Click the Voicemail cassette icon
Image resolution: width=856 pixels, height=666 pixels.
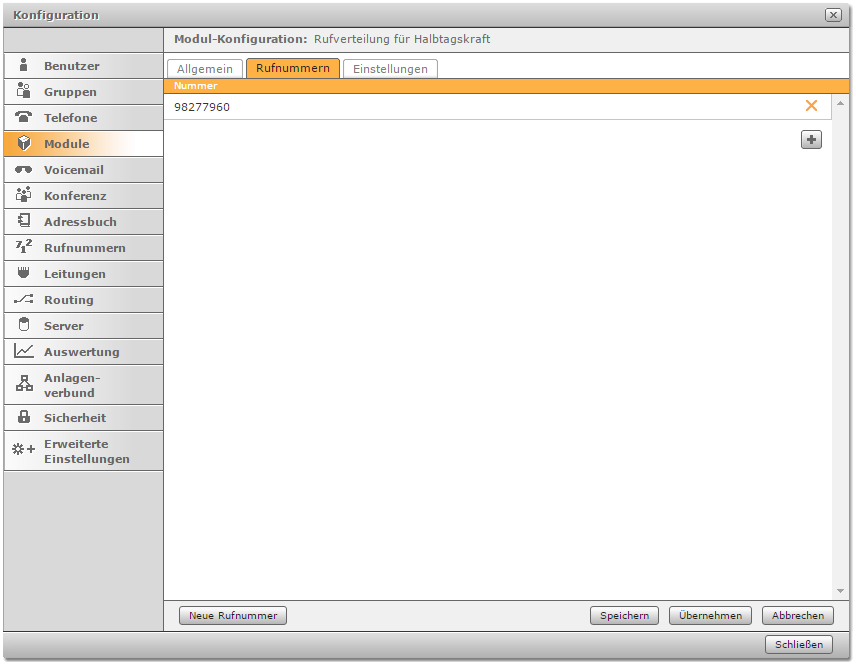tap(24, 170)
